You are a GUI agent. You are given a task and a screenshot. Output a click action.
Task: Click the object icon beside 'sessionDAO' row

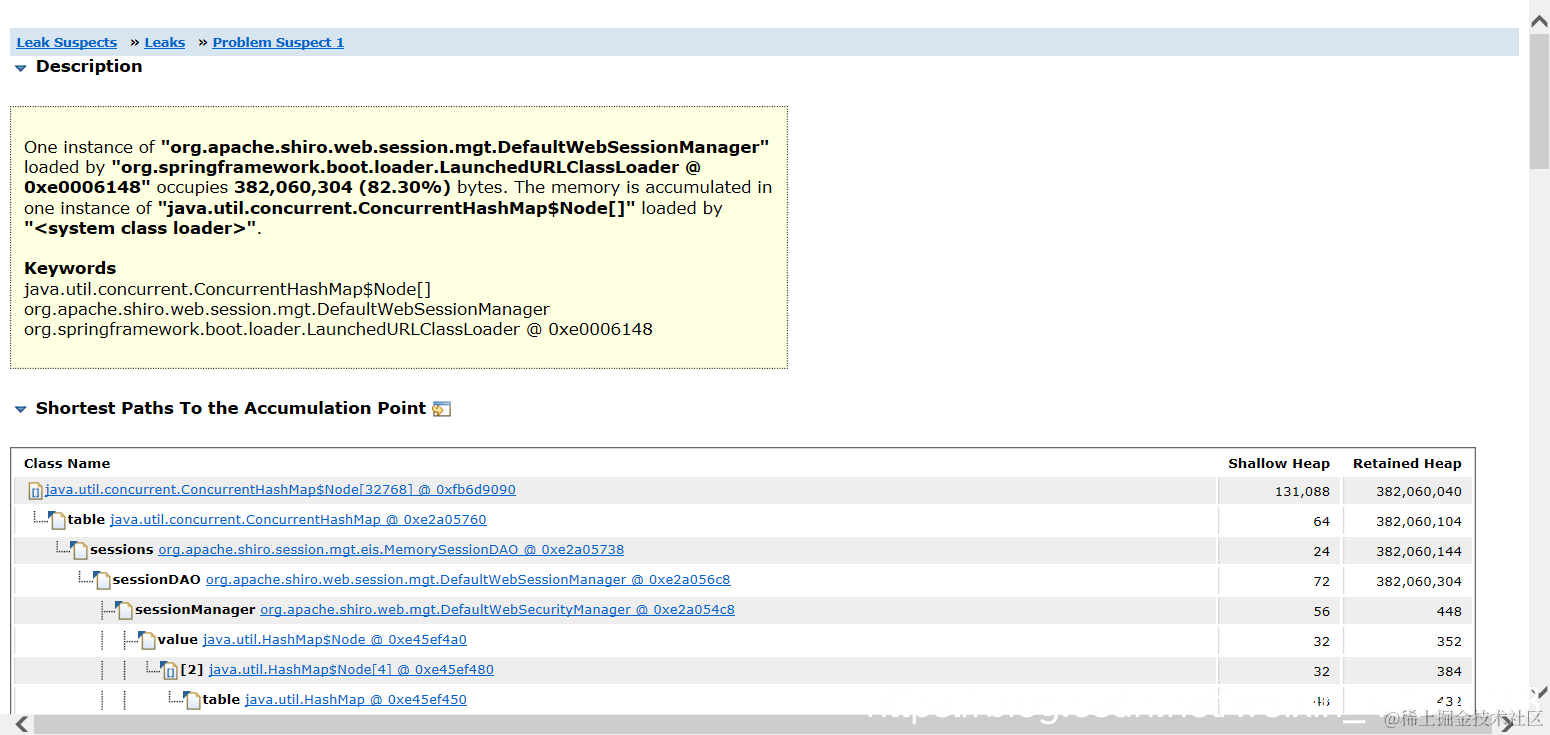point(102,580)
